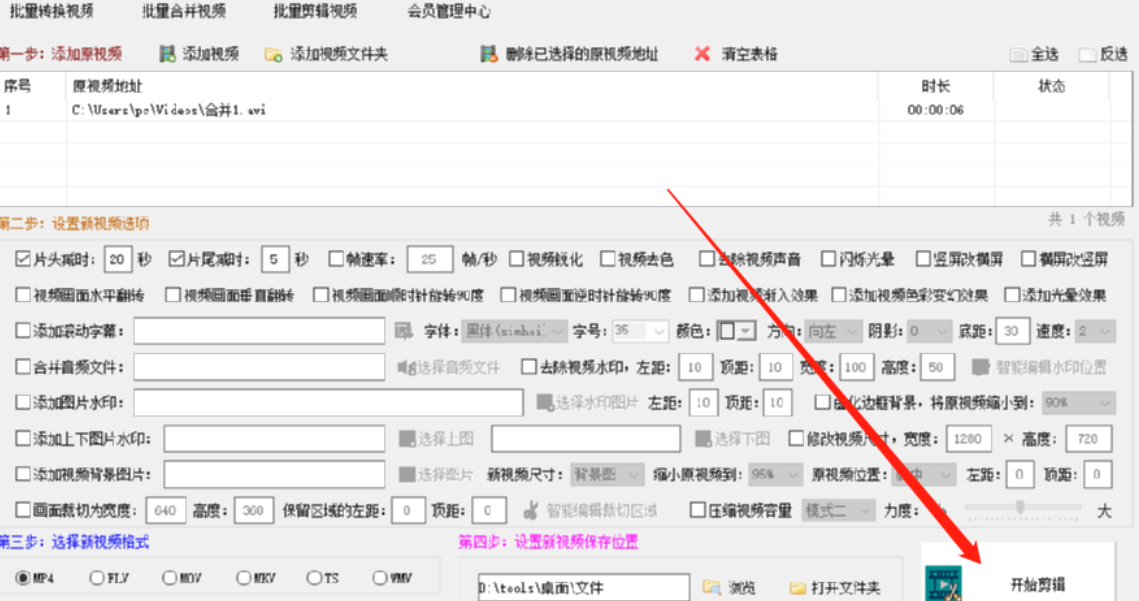Screen dimensions: 1139x601
Task: Open the 颜色 color dropdown
Action: coord(737,331)
